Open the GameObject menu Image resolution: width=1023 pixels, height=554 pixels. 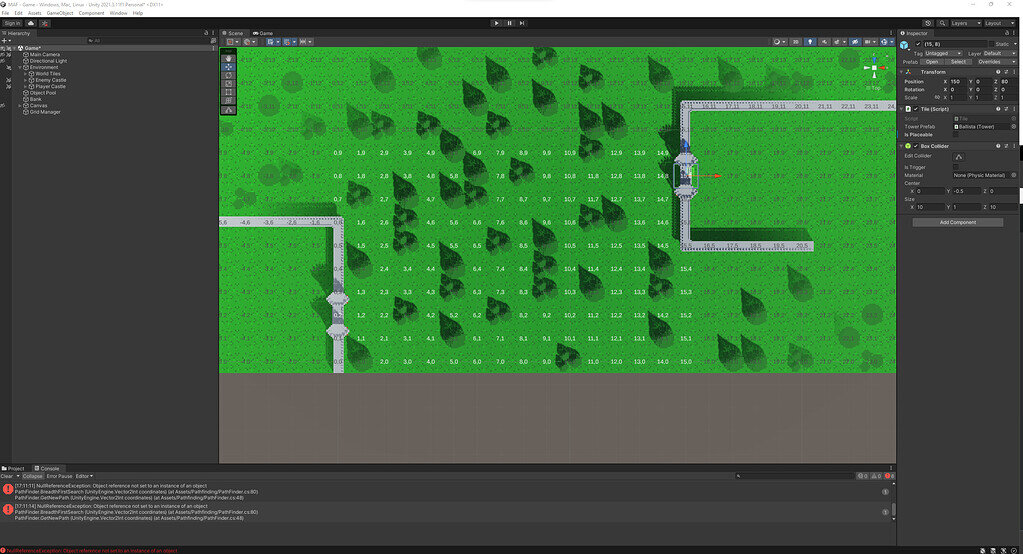coord(60,13)
